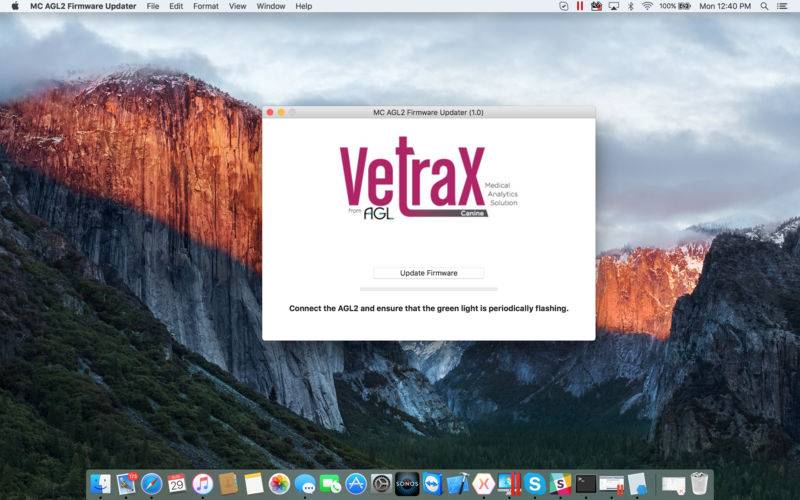Close the Firmware Updater window
This screenshot has height=500, width=800.
pos(270,112)
